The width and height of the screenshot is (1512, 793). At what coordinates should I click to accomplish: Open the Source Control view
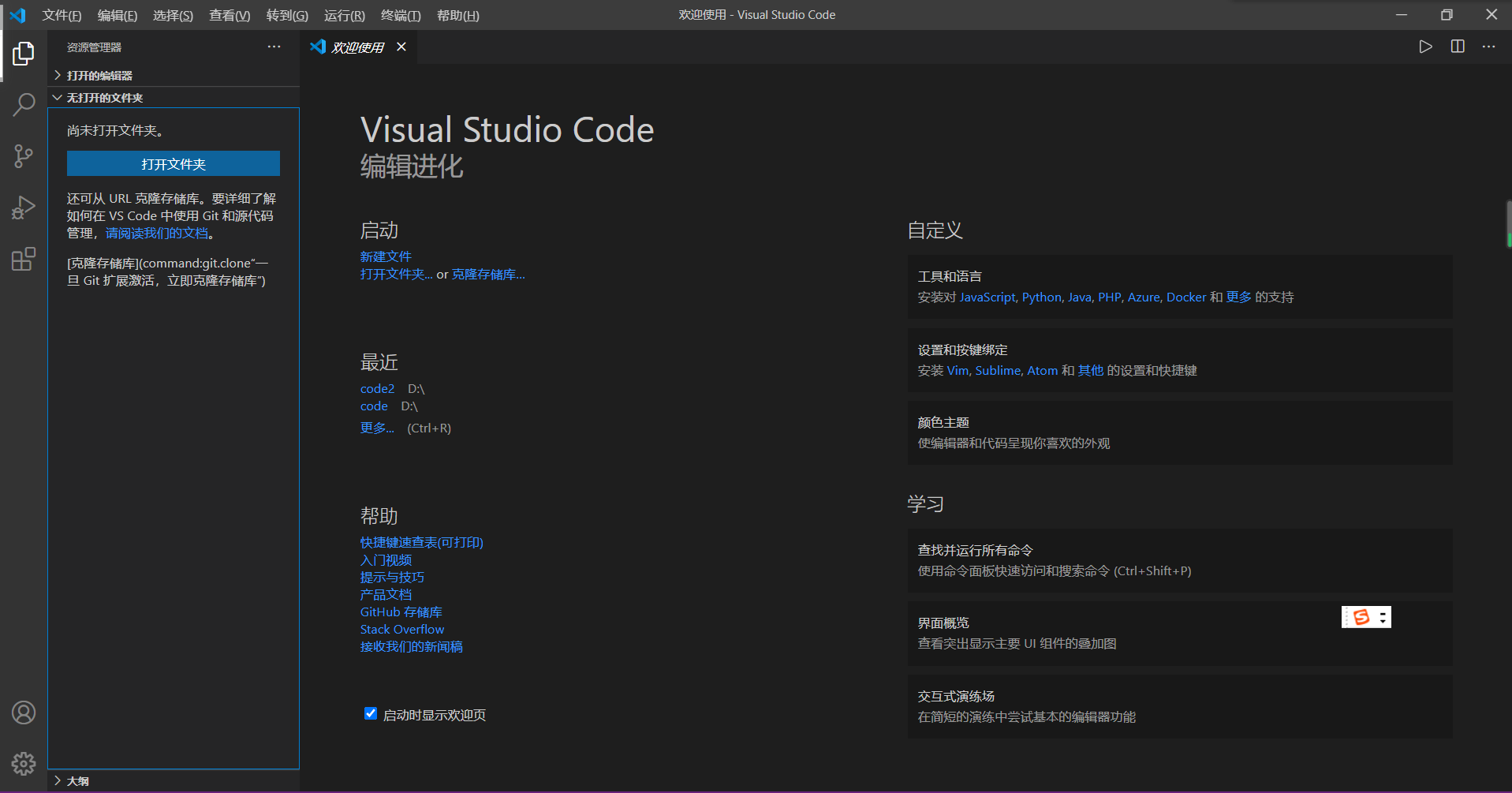24,155
